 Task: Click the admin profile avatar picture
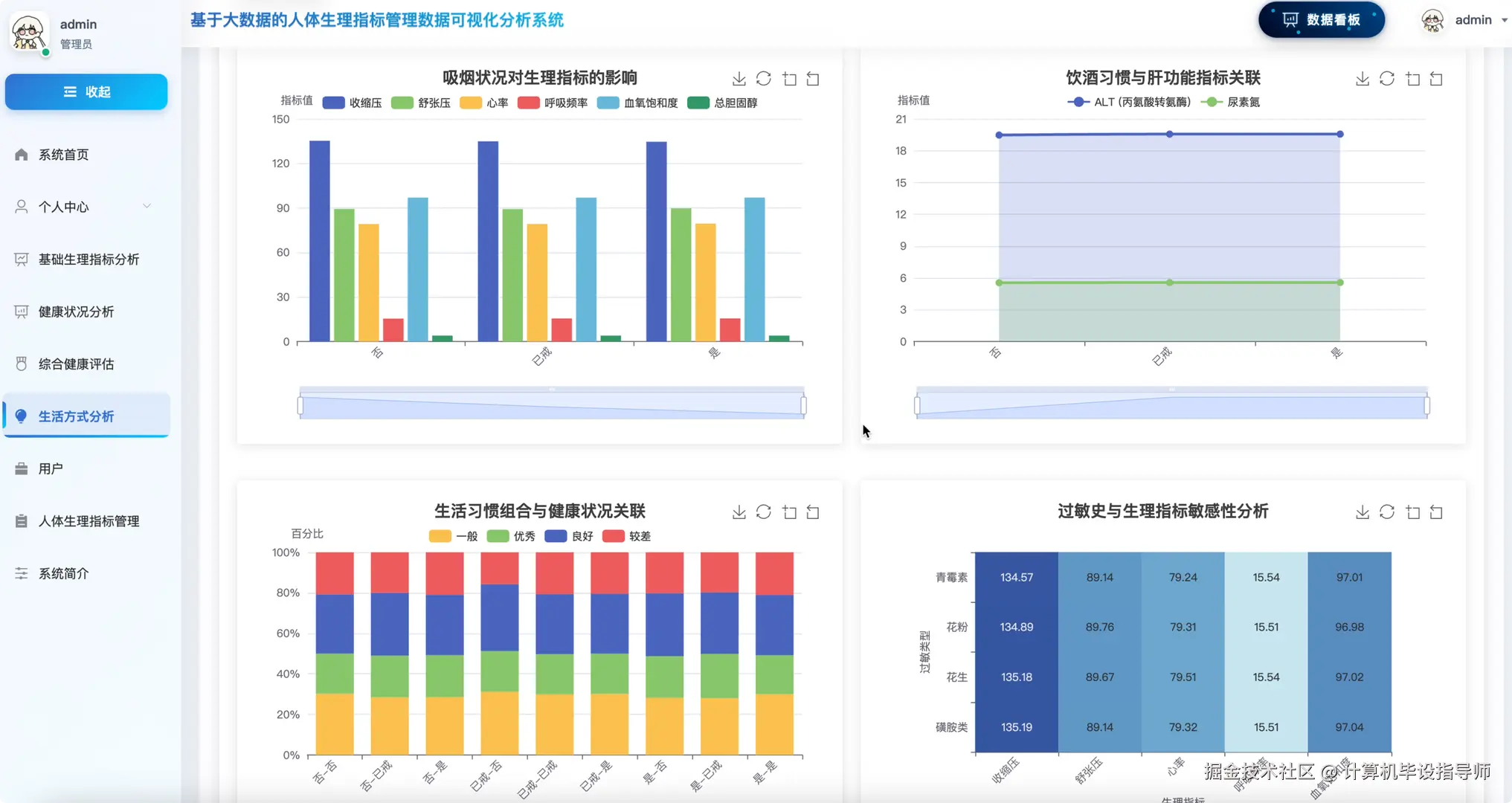pyautogui.click(x=28, y=32)
